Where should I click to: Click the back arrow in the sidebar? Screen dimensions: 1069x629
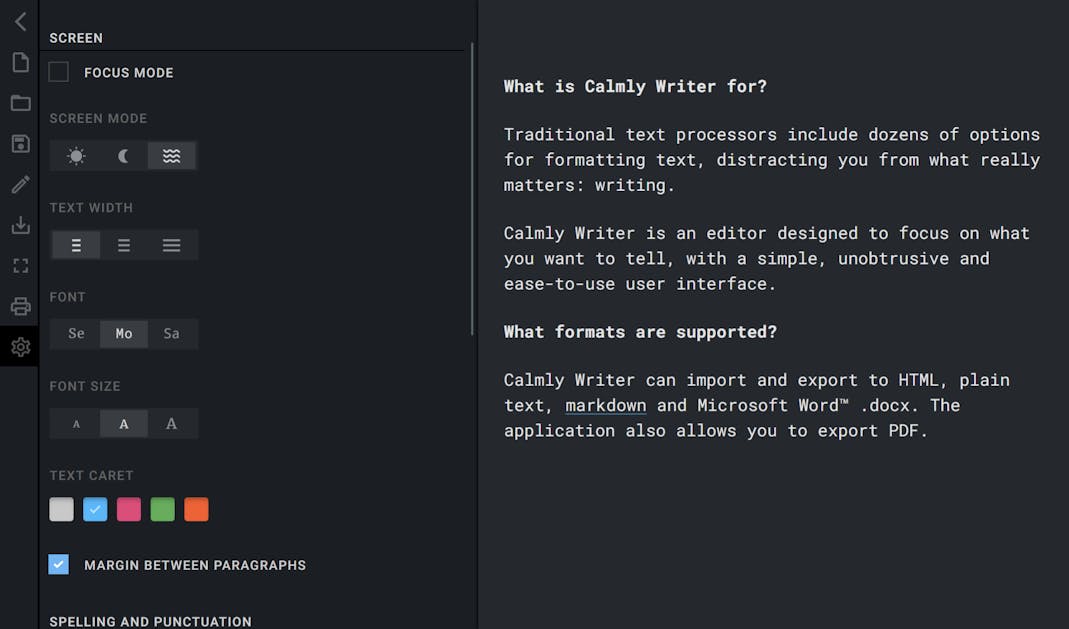[20, 22]
